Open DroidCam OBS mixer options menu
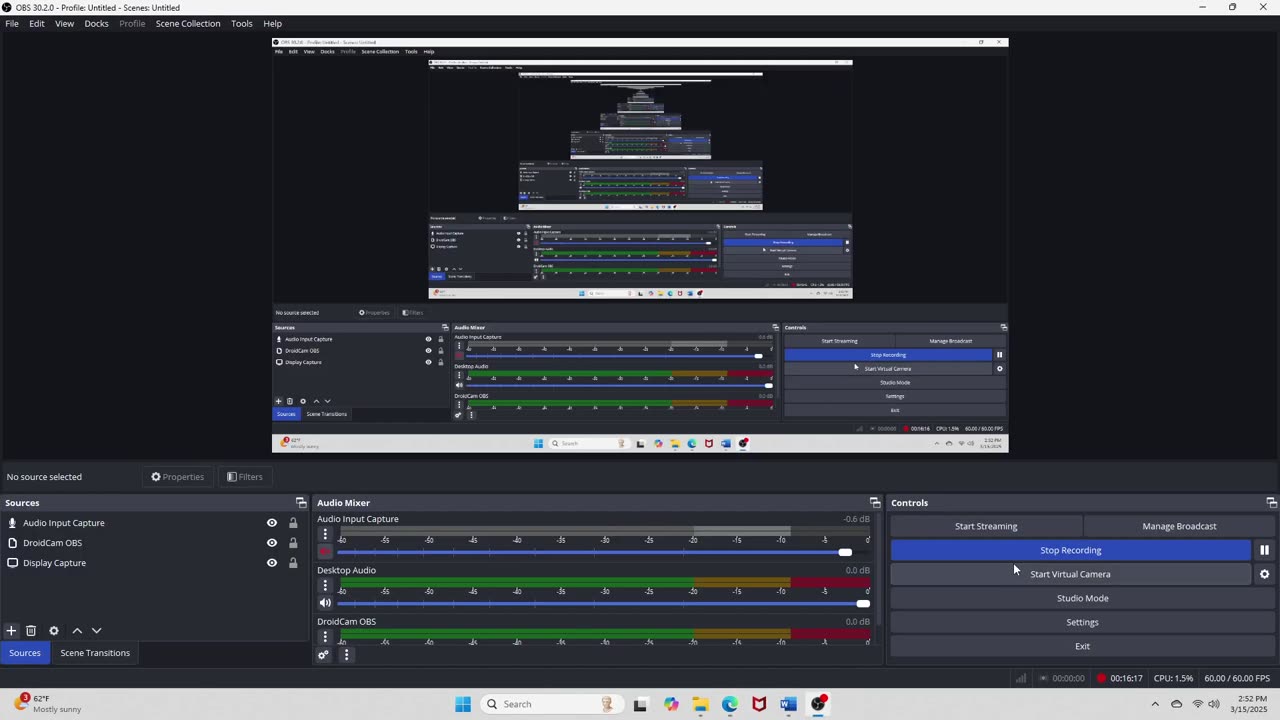Screen dimensions: 1280x720 click(325, 636)
